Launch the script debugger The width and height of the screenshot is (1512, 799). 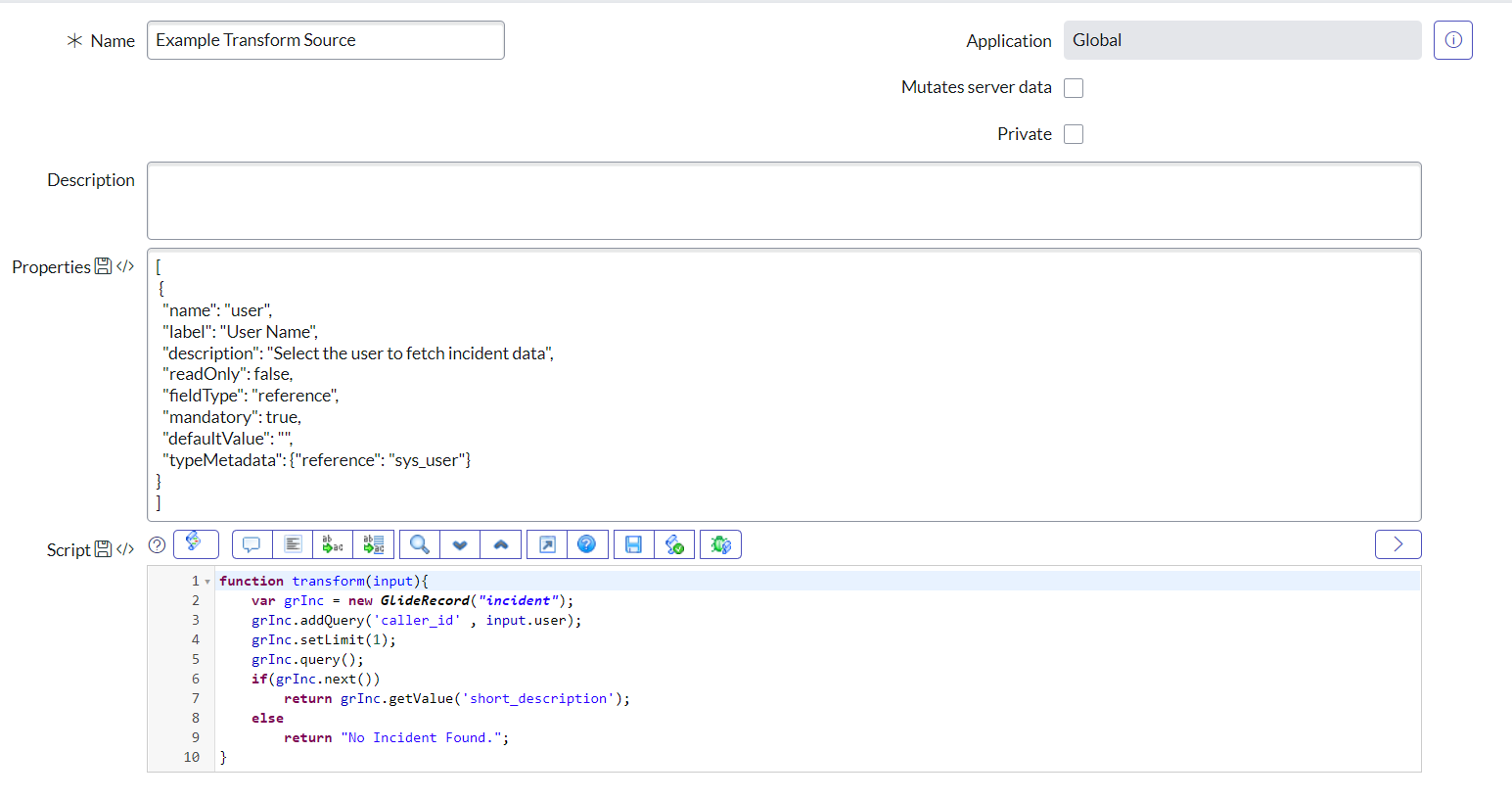click(720, 544)
